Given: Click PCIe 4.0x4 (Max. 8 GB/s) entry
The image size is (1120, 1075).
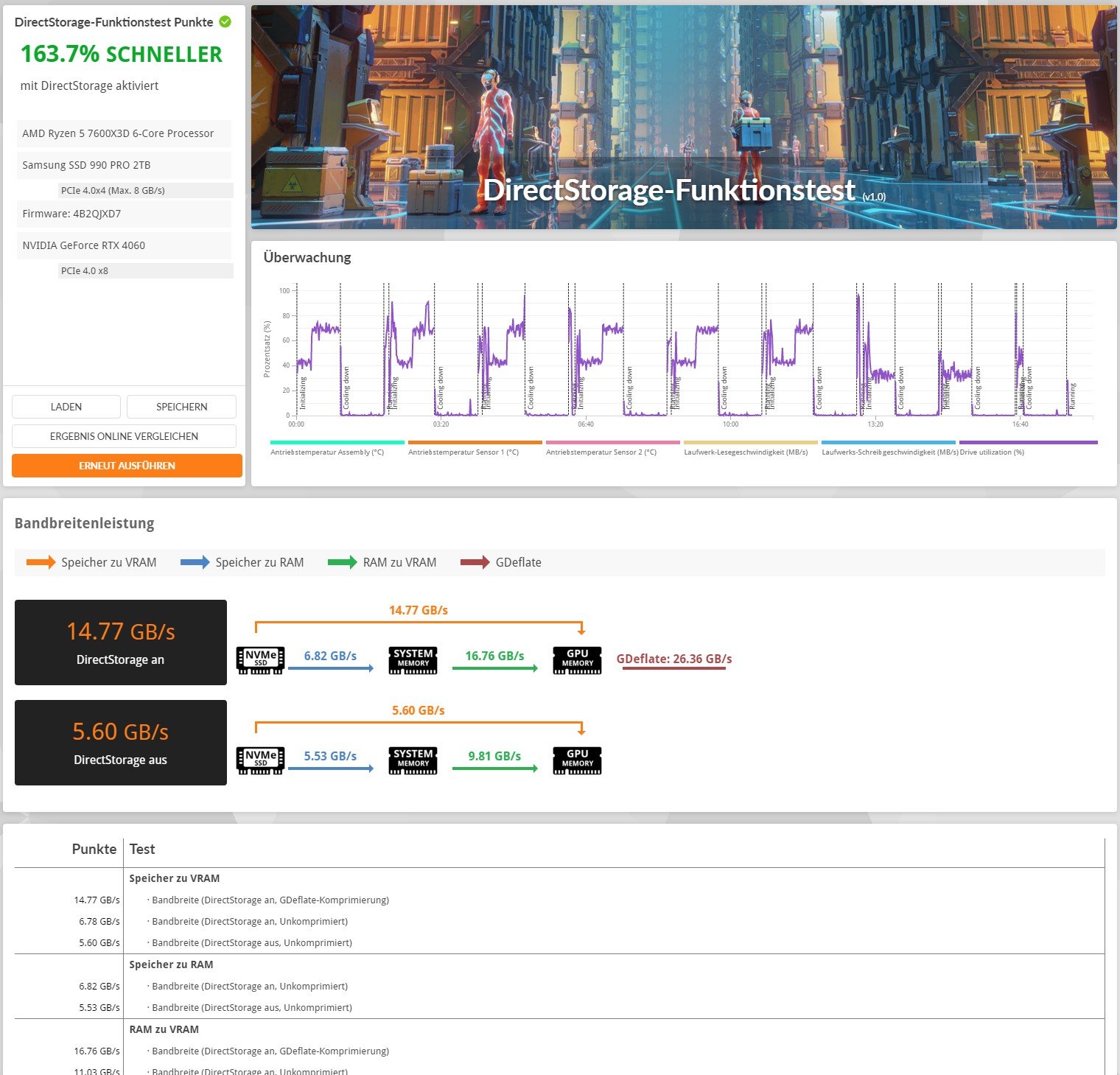Looking at the screenshot, I should [x=146, y=190].
